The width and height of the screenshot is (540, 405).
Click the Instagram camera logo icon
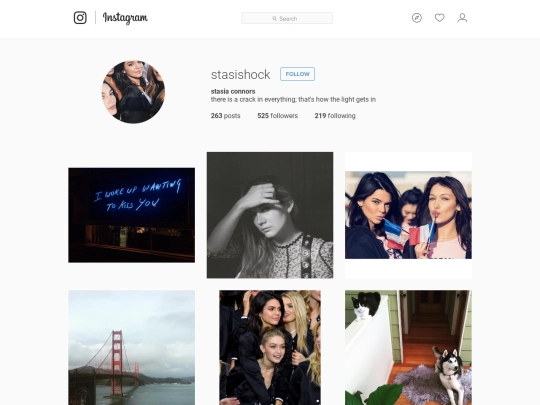(x=80, y=18)
